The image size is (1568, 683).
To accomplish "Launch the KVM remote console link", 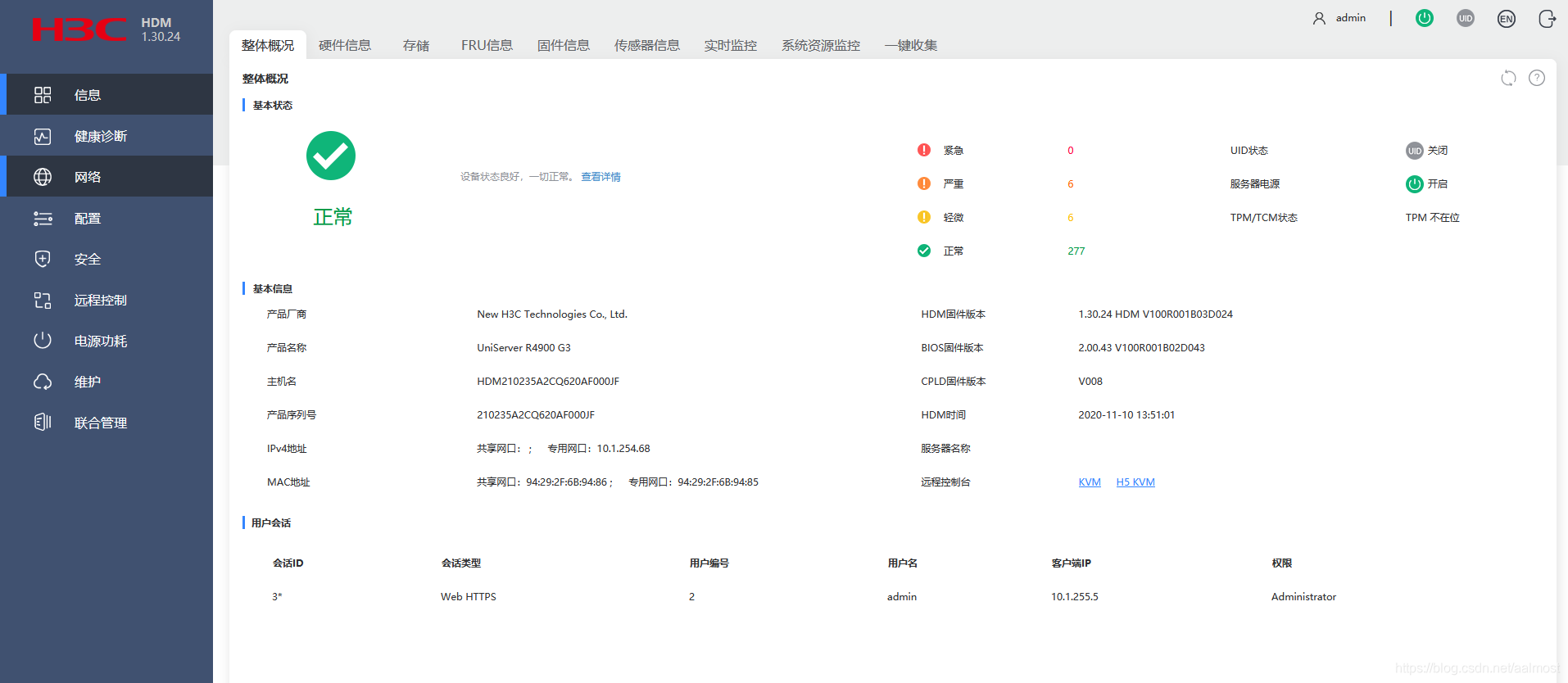I will pos(1090,482).
